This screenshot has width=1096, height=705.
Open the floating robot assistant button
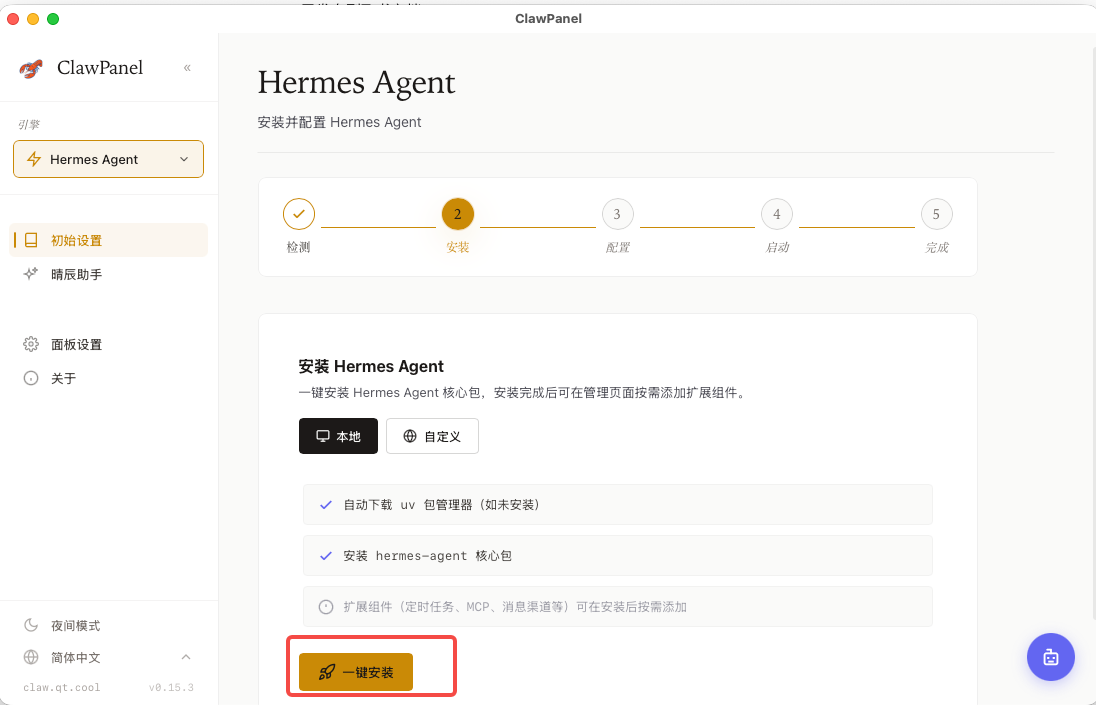coord(1051,657)
